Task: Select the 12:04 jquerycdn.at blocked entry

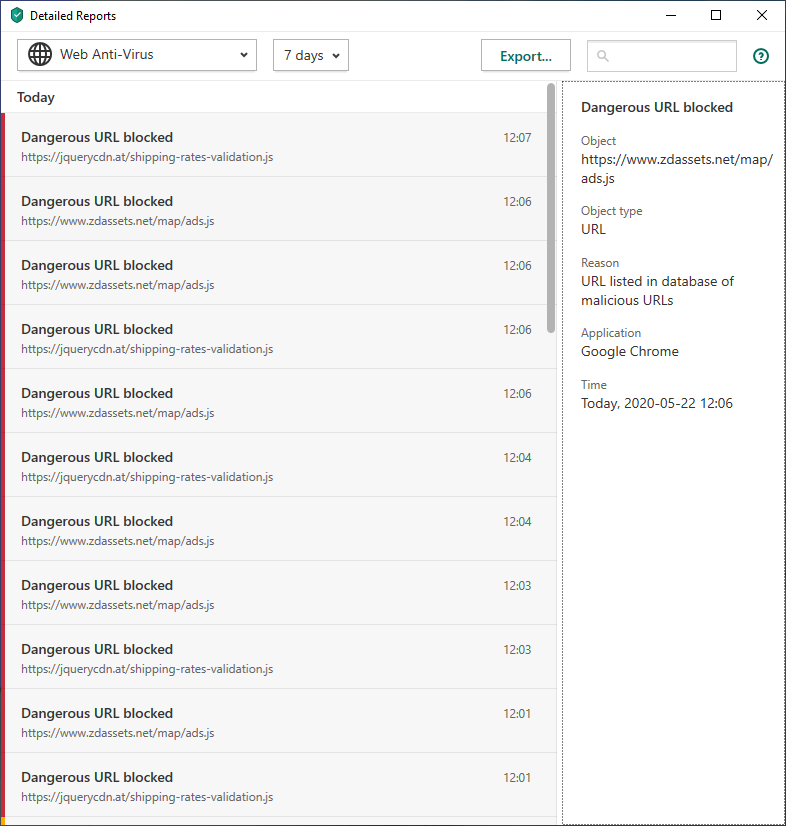Action: (276, 465)
